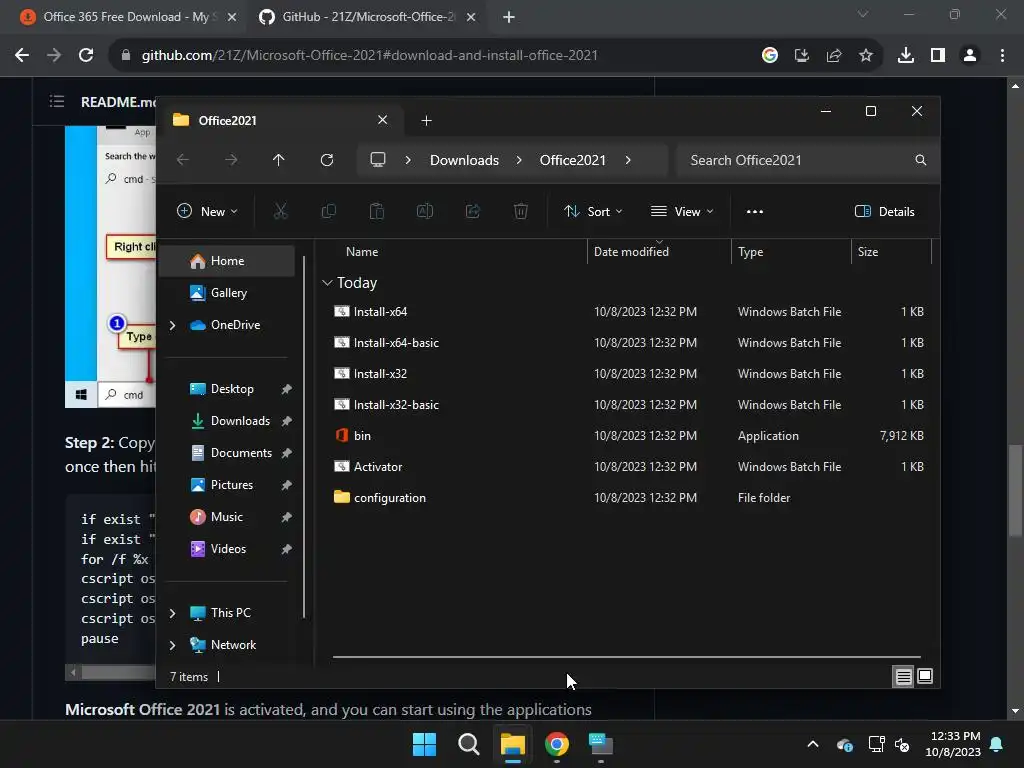Open a new Chrome tab
Image resolution: width=1024 pixels, height=768 pixels.
509,18
